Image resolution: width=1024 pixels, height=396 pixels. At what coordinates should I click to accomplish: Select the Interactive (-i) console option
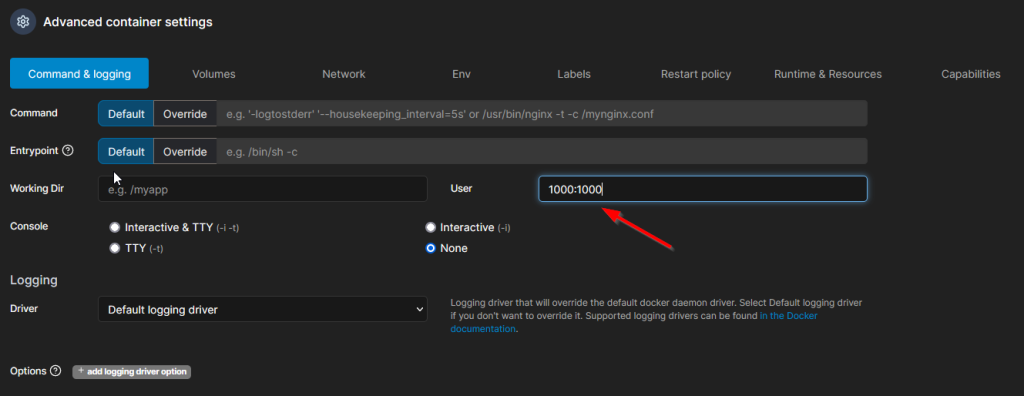[430, 227]
